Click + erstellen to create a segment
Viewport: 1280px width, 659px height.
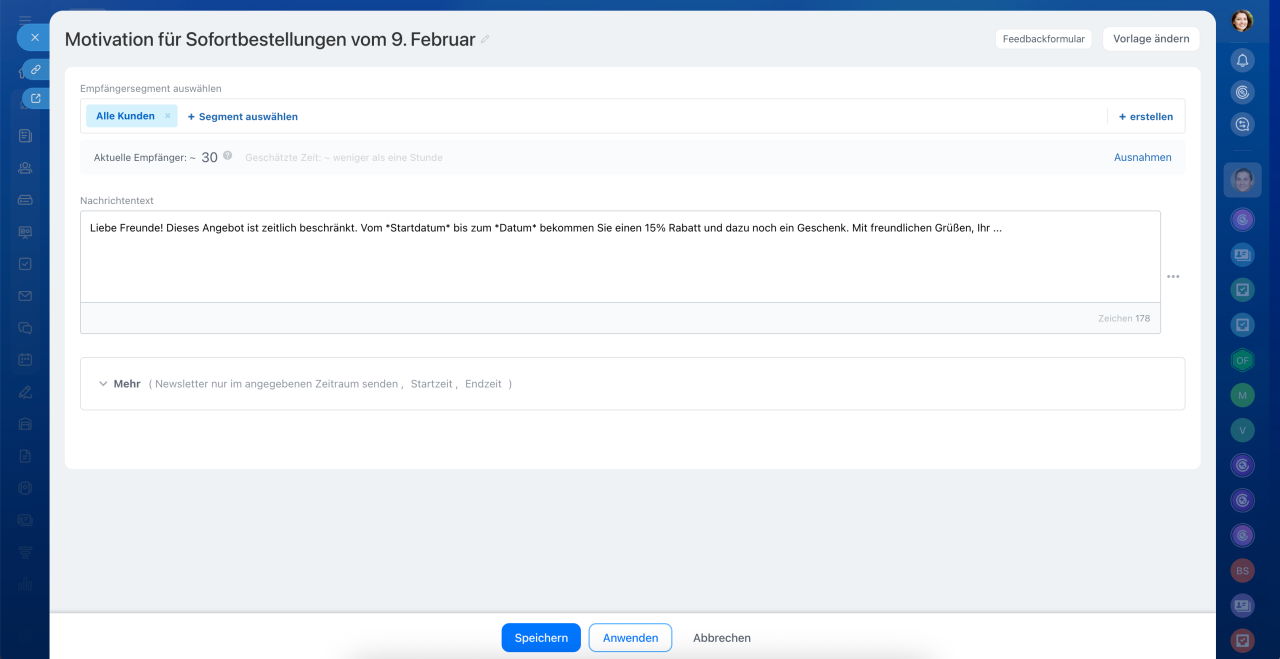coord(1146,116)
